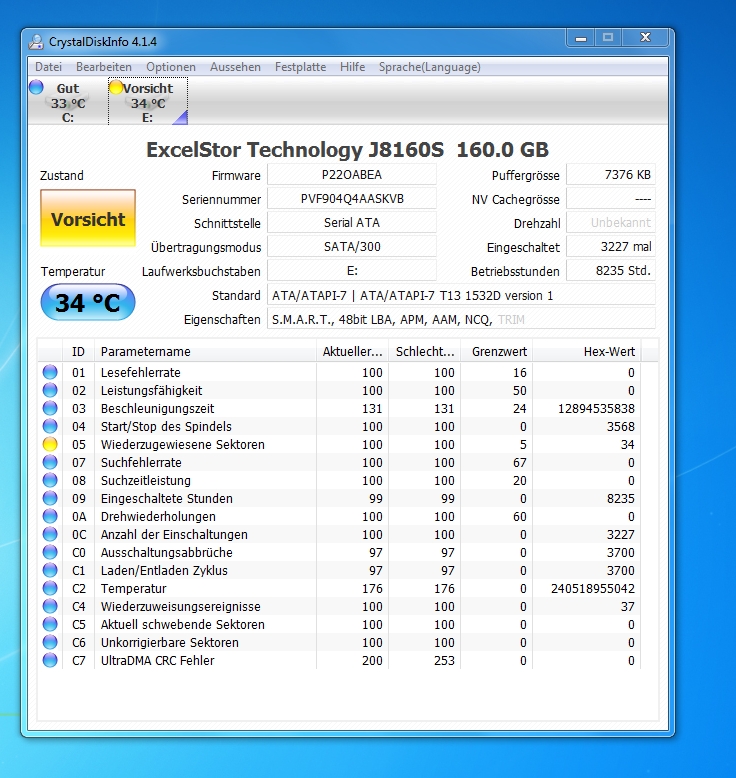Click status orb for UltraDMA CRC Fehler
Screen dimensions: 736x778
point(50,660)
